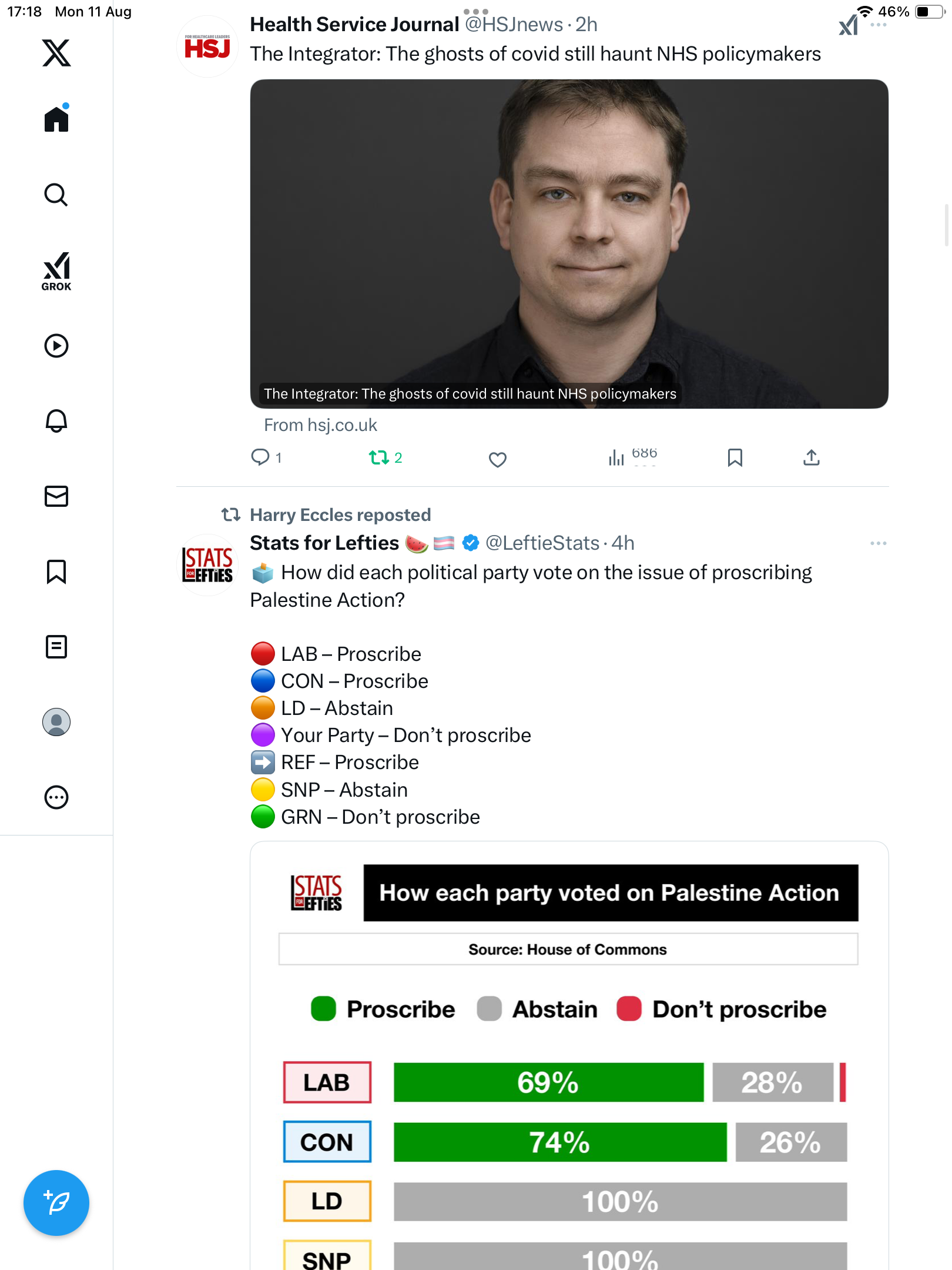
Task: Open more options for Stats for Lefties post
Action: (878, 543)
